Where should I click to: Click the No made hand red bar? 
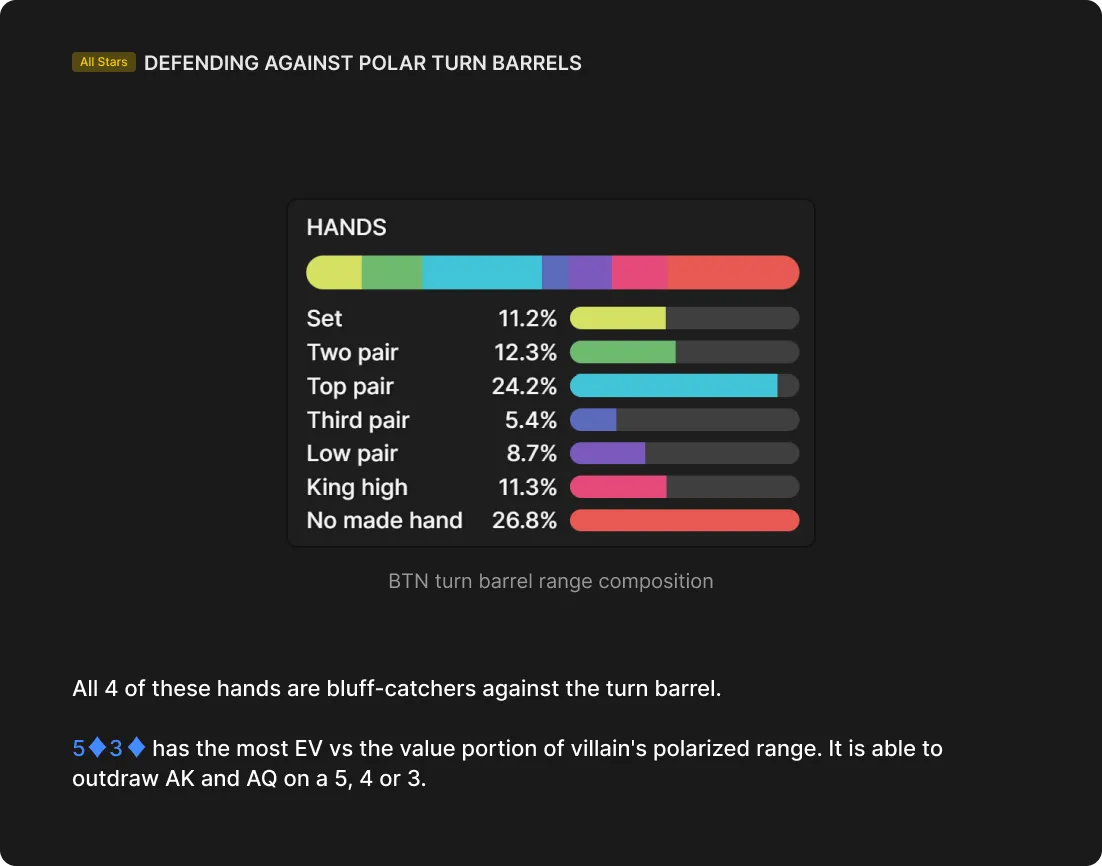684,520
